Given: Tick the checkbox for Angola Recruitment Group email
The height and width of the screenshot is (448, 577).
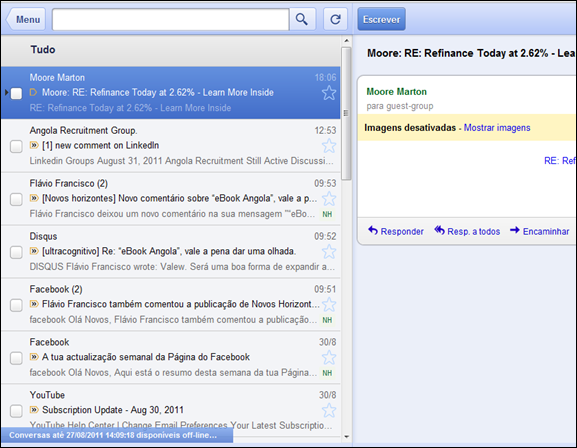Looking at the screenshot, I should click(x=16, y=147).
